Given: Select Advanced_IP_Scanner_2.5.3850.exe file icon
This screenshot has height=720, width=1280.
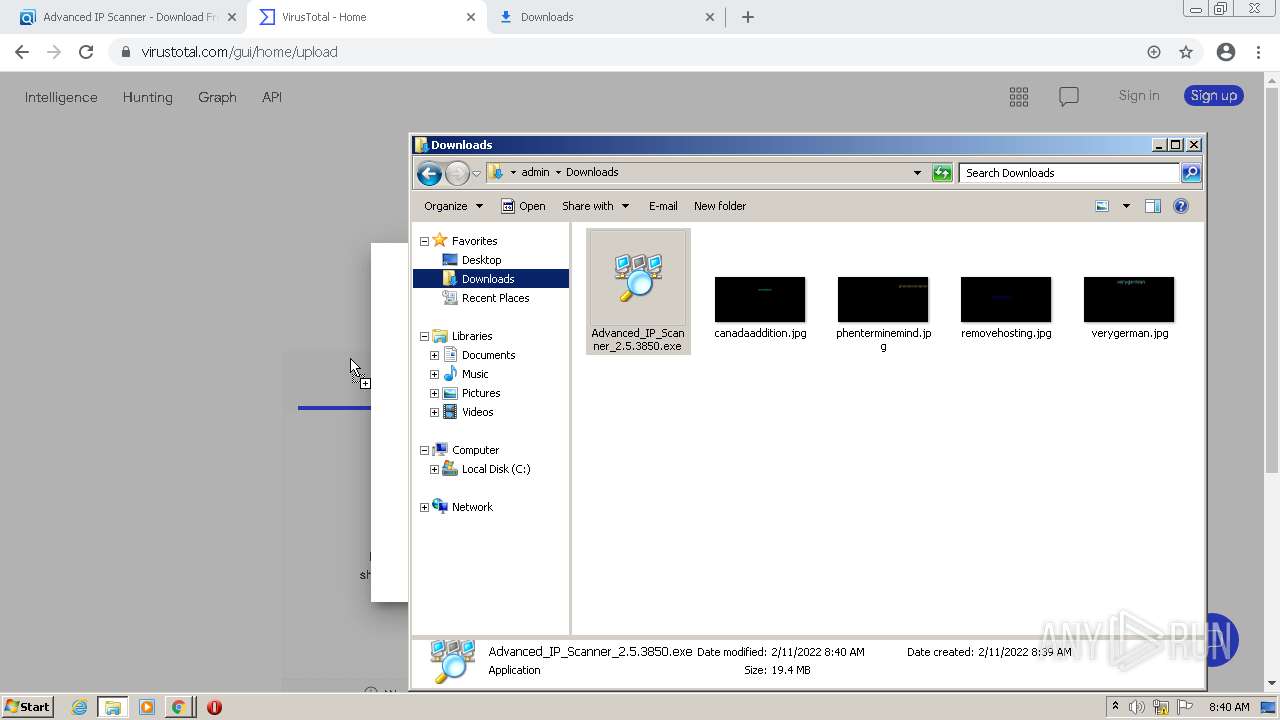Looking at the screenshot, I should click(638, 278).
